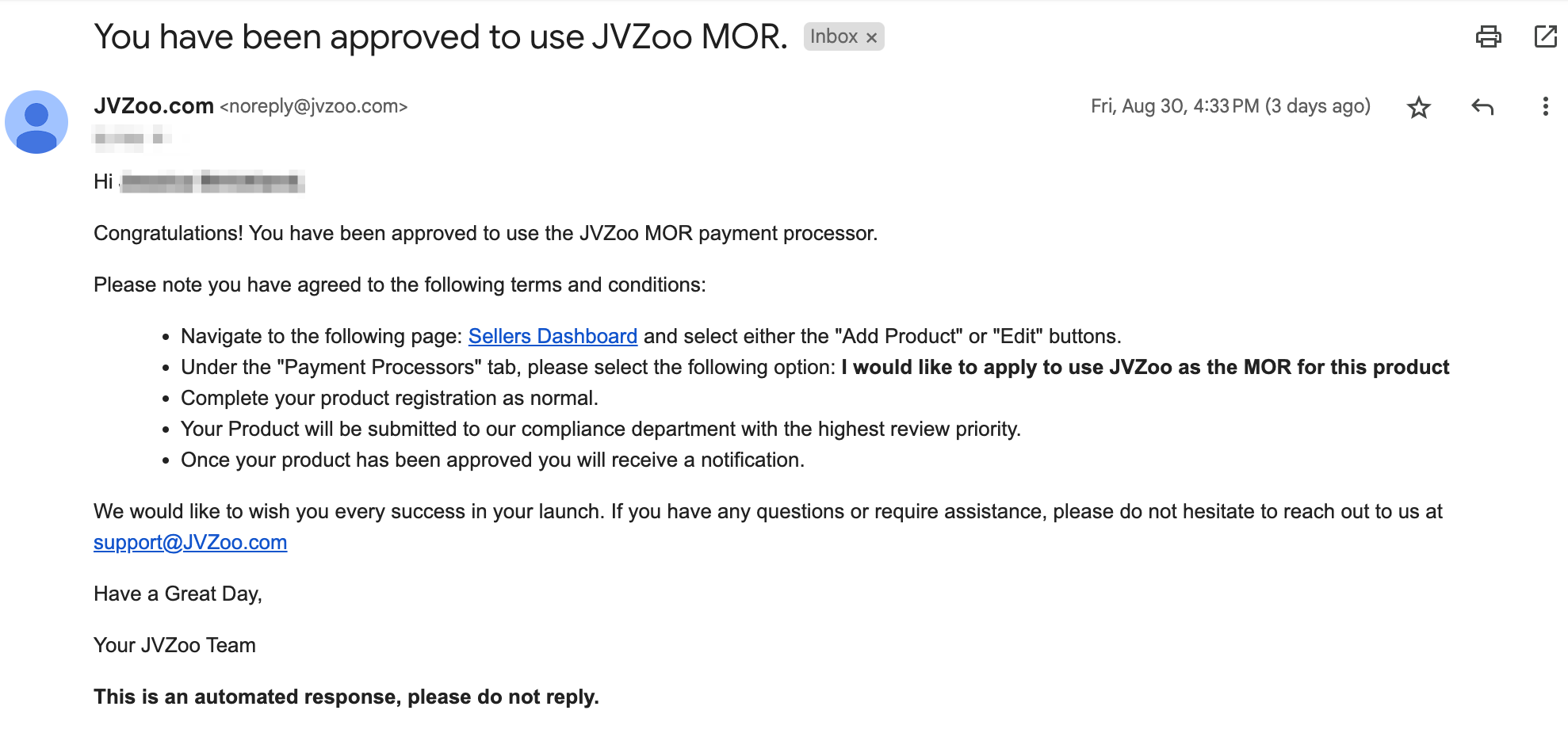
Task: Remove the Inbox label with its x
Action: (871, 37)
